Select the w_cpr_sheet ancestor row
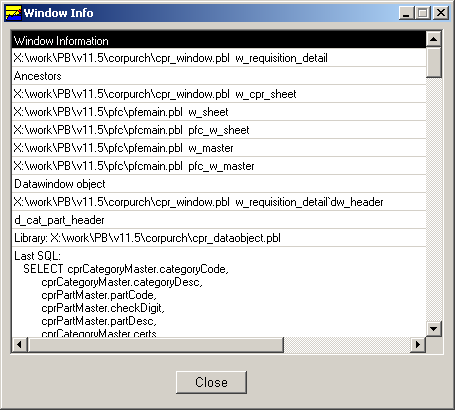 pos(219,94)
